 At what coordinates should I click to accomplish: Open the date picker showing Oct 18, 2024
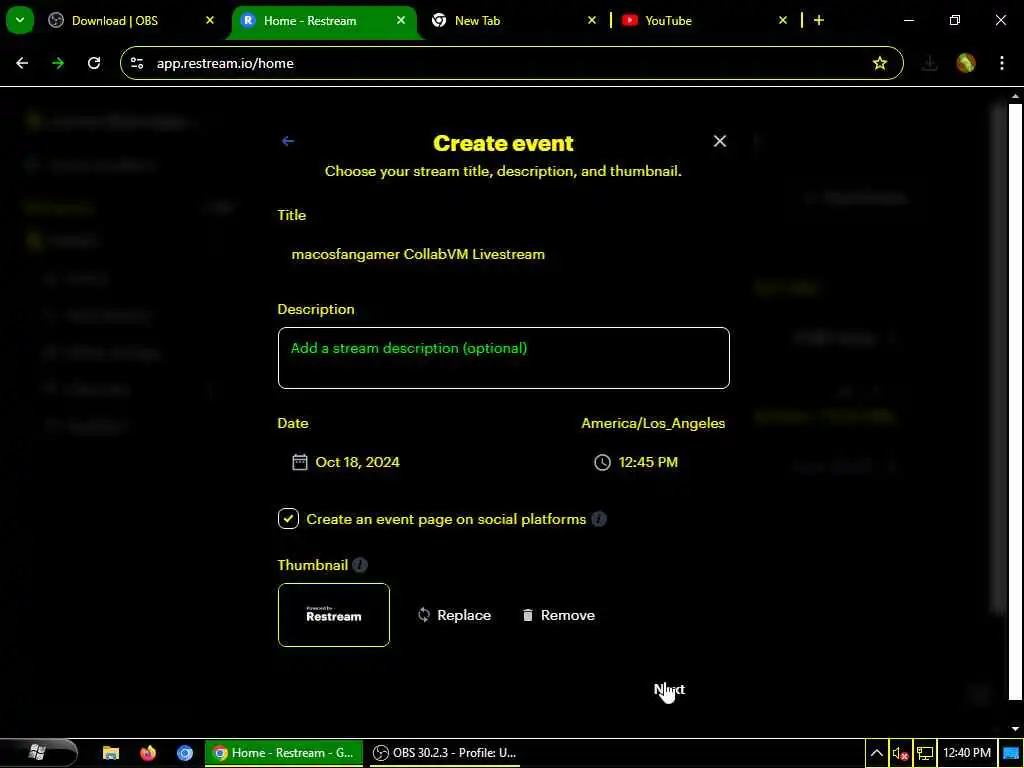tap(357, 462)
